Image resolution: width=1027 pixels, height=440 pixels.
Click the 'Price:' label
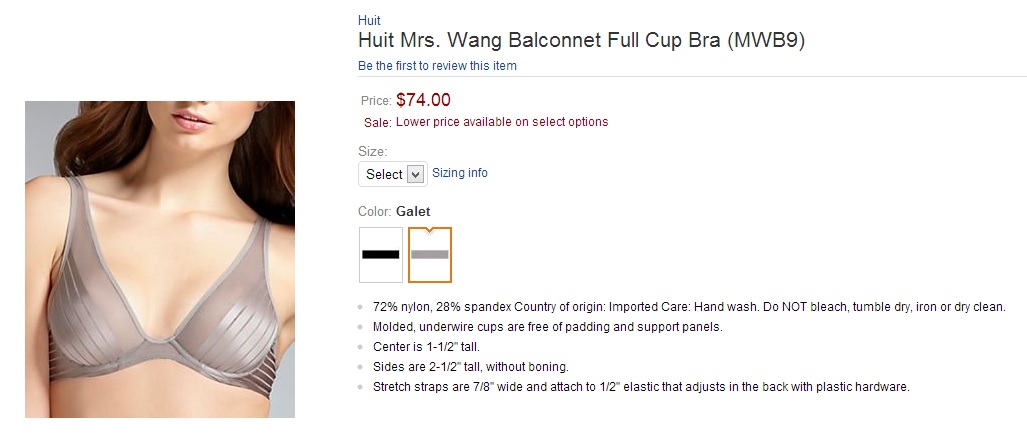point(375,101)
